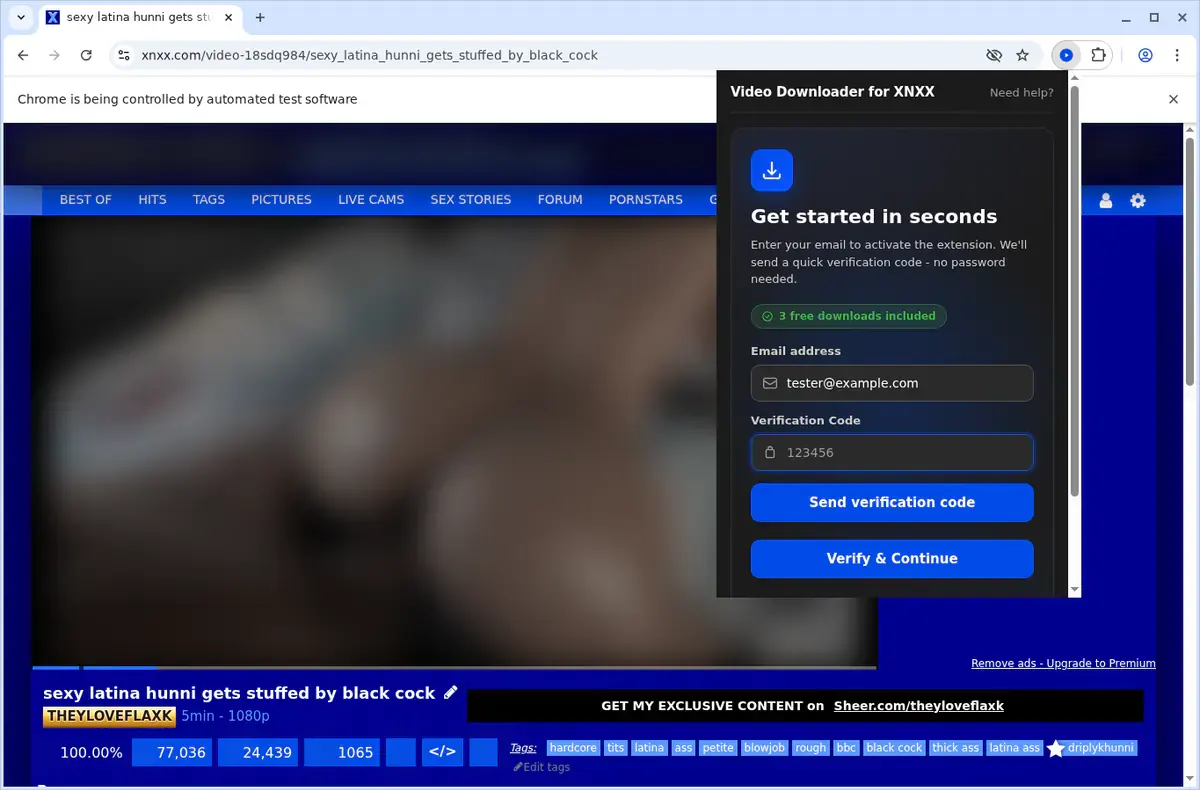This screenshot has height=790, width=1200.
Task: Click the page's vertical scrollbar
Action: click(1190, 260)
